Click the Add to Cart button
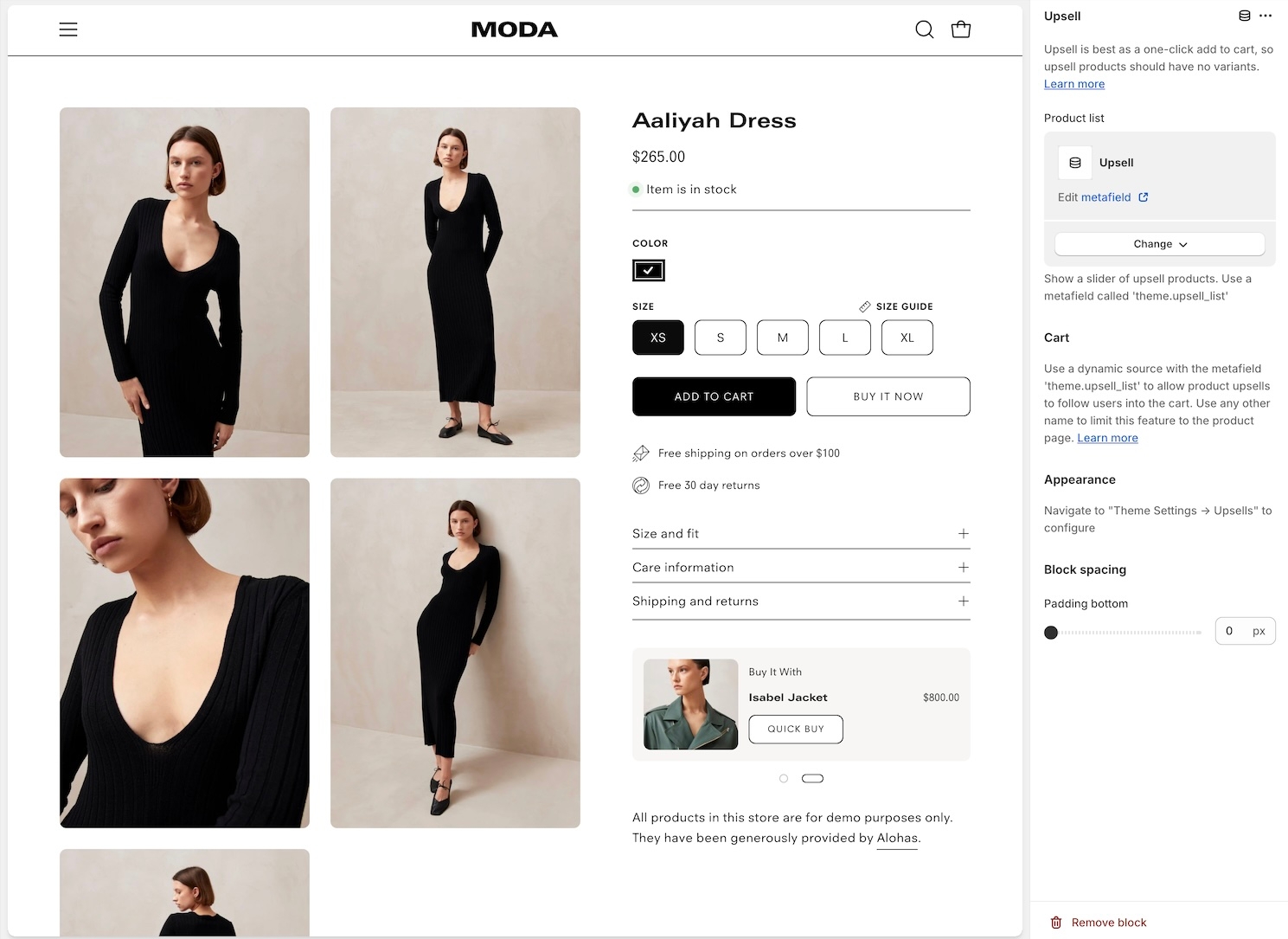Image resolution: width=1288 pixels, height=939 pixels. [714, 396]
